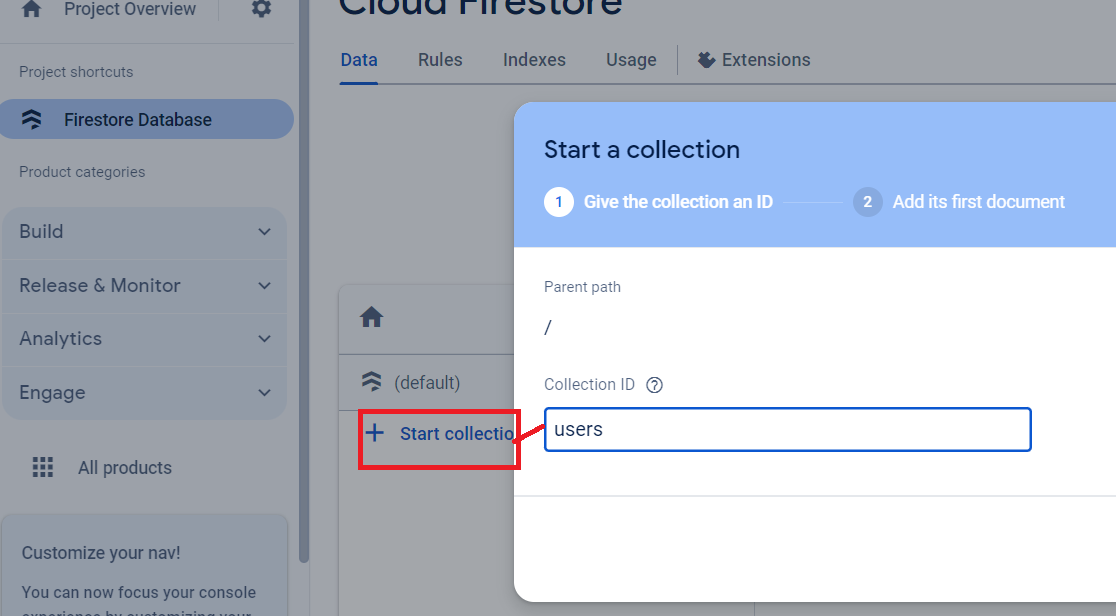Click the All products grid icon
The width and height of the screenshot is (1116, 616).
coord(42,467)
